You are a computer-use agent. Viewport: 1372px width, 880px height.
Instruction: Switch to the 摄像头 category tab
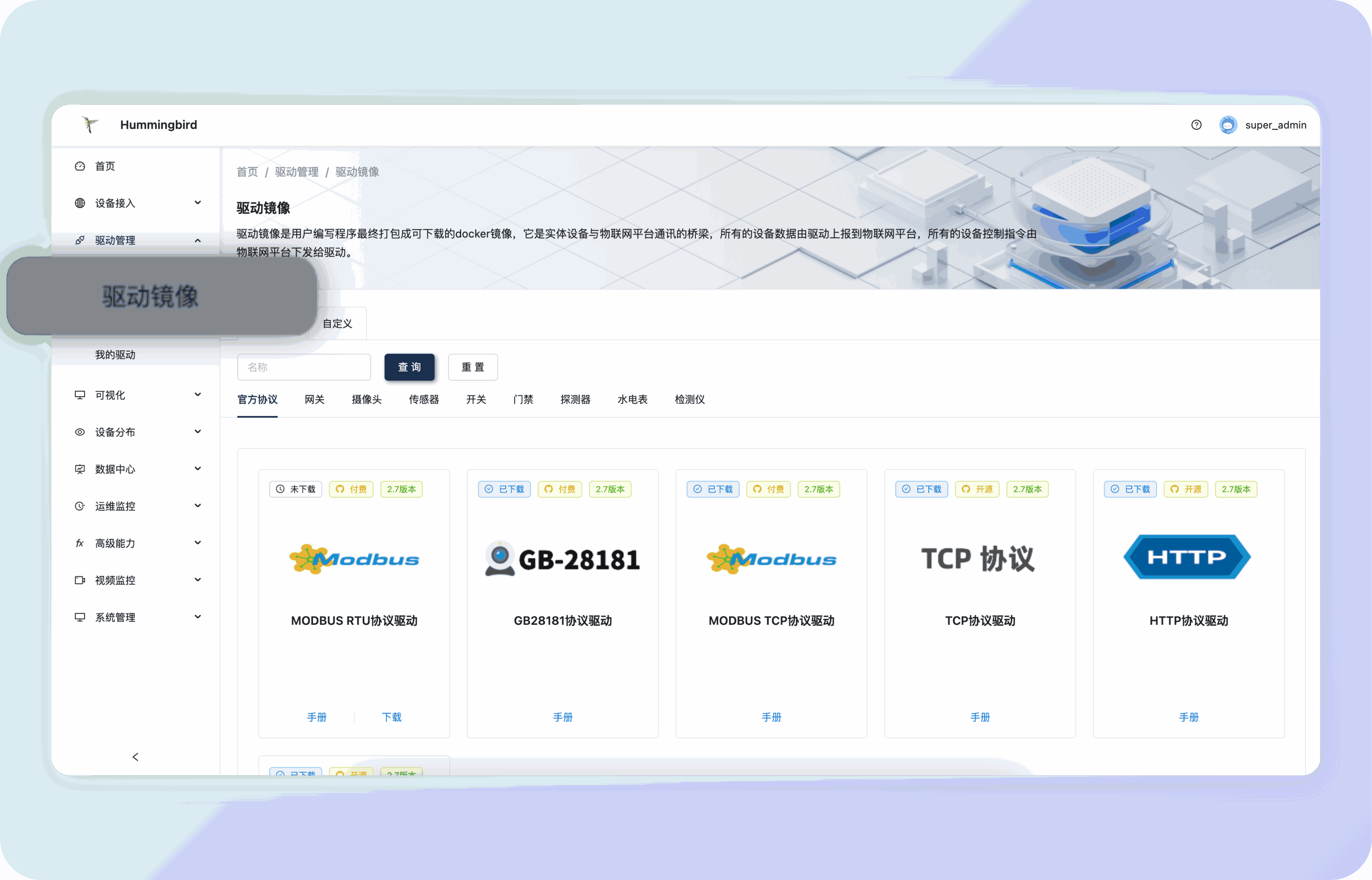(366, 399)
